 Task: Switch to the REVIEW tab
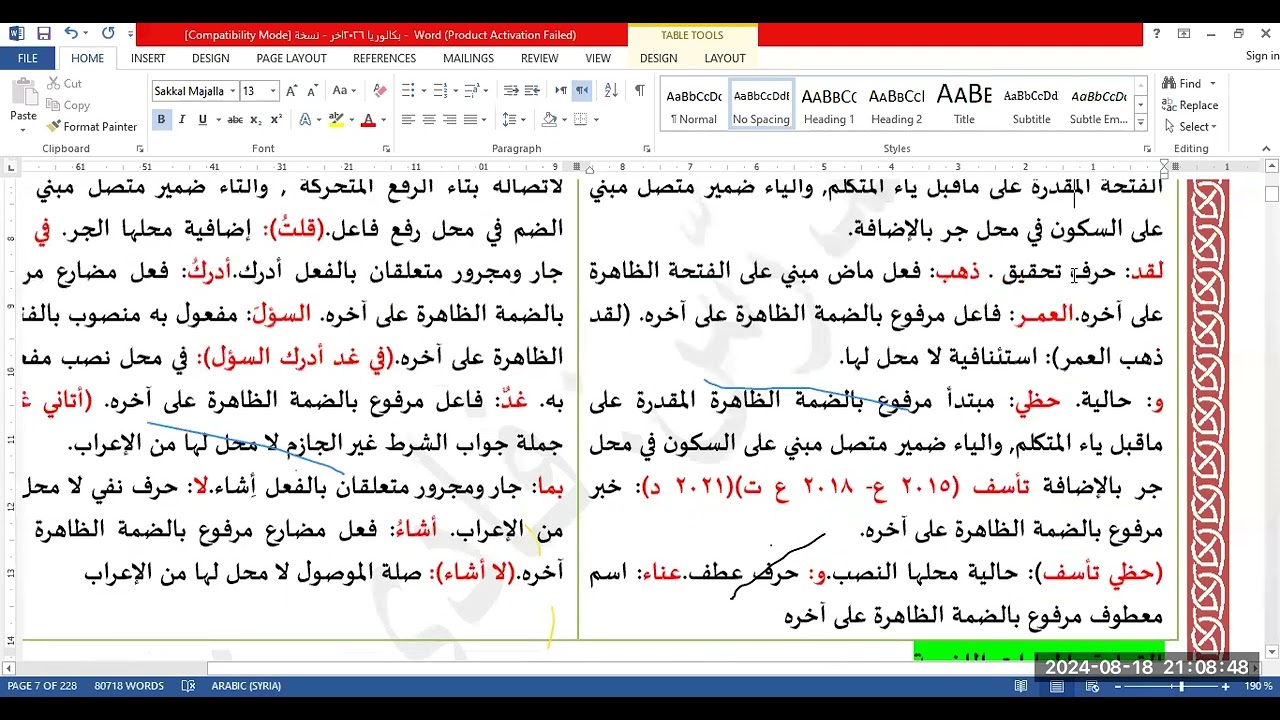pyautogui.click(x=539, y=58)
